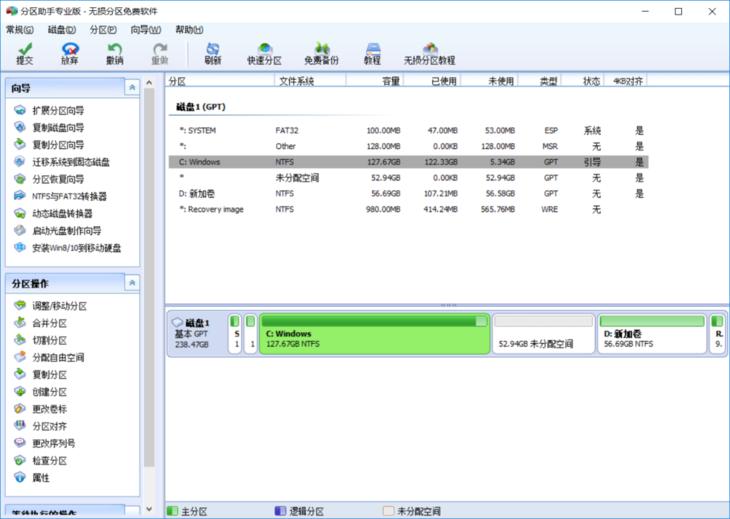This screenshot has width=730, height=519.
Task: Collapse the 向导 panel
Action: (x=132, y=88)
